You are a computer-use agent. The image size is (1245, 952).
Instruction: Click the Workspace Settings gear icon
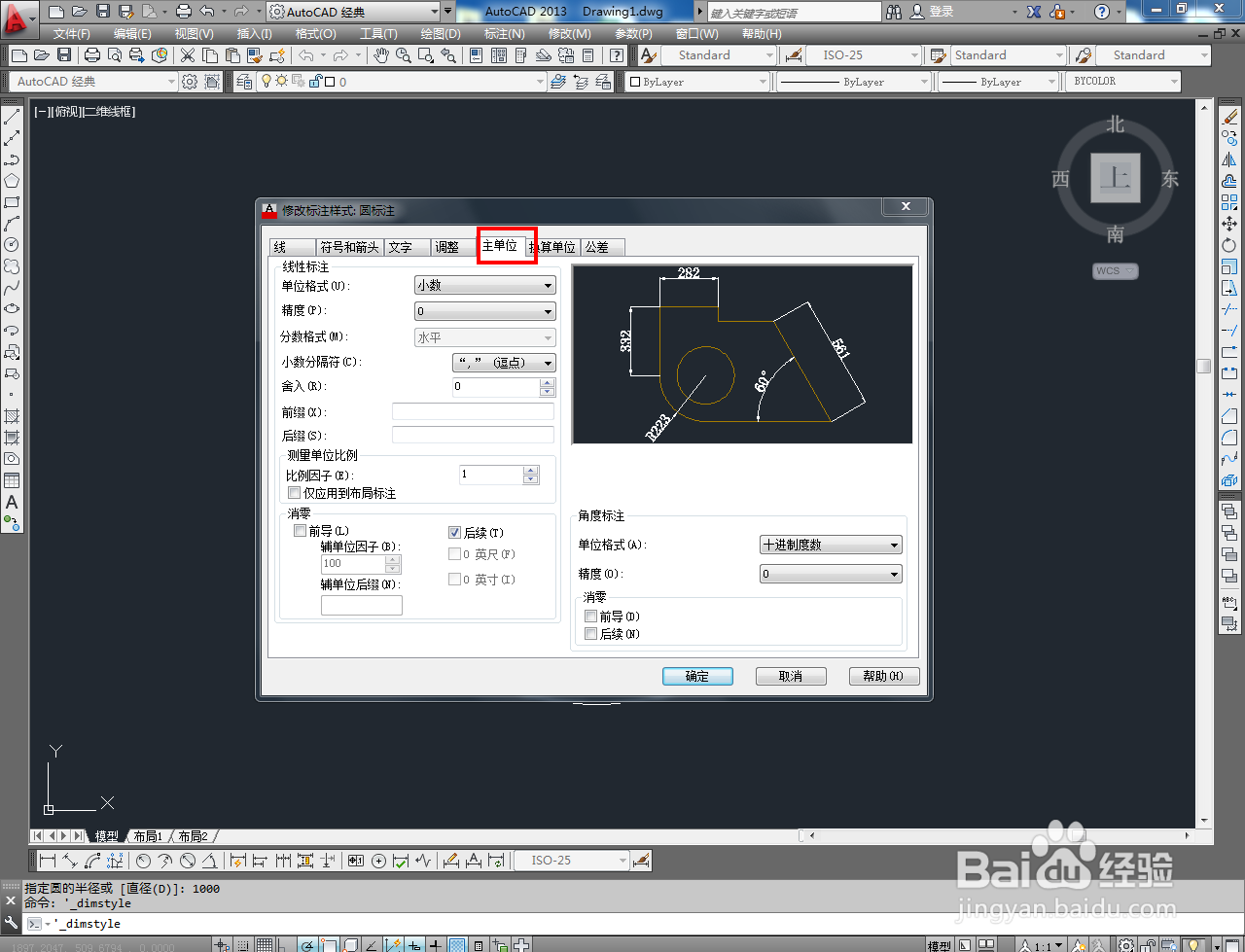coord(190,82)
